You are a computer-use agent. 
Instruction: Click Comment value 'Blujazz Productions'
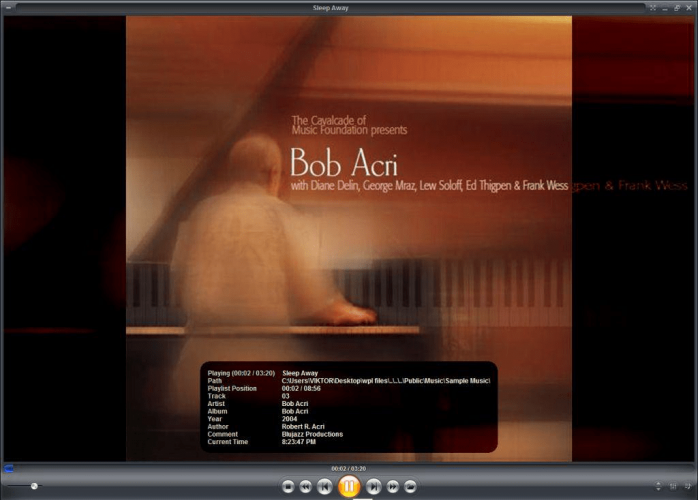(312, 434)
